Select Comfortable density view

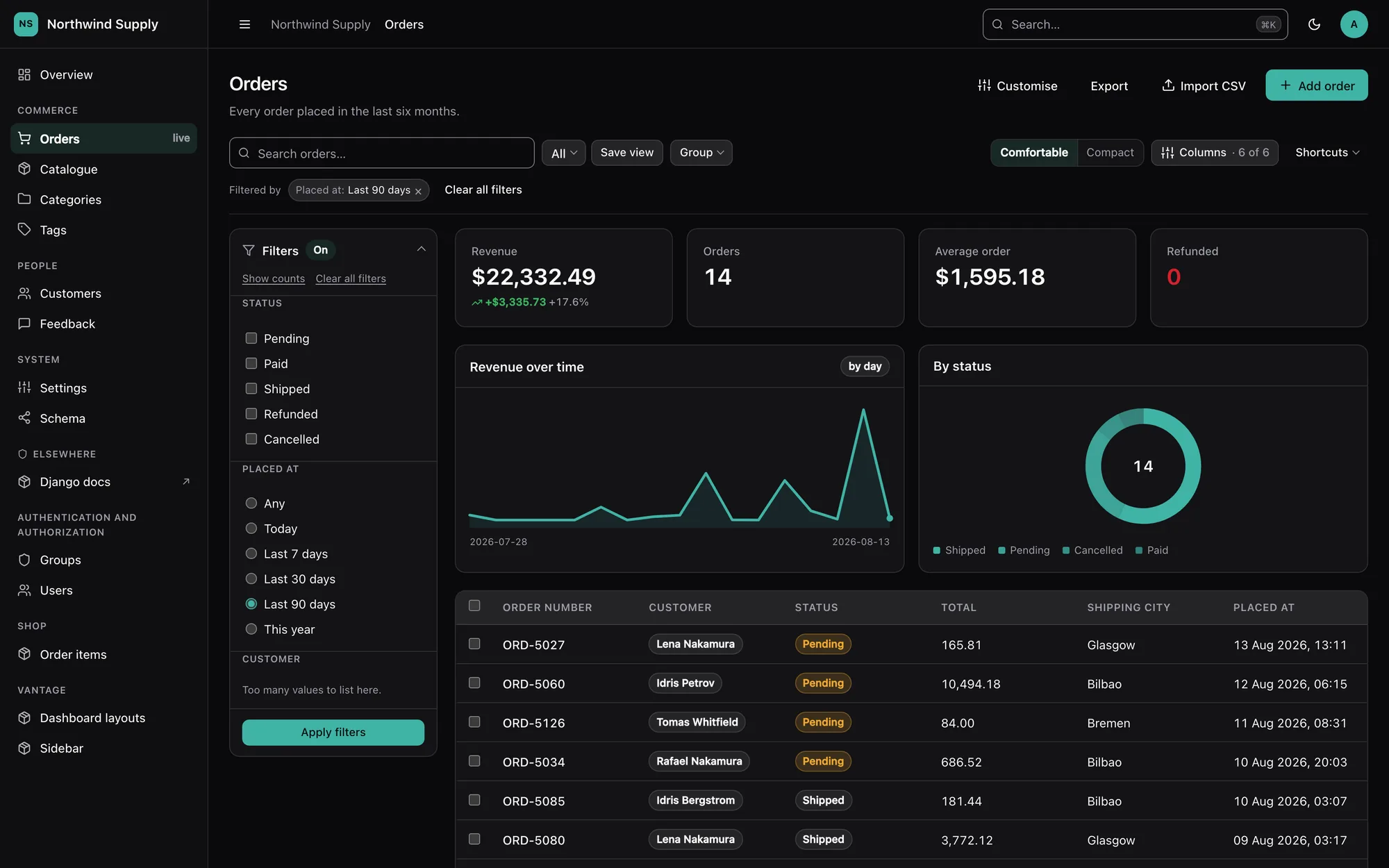pyautogui.click(x=1034, y=153)
